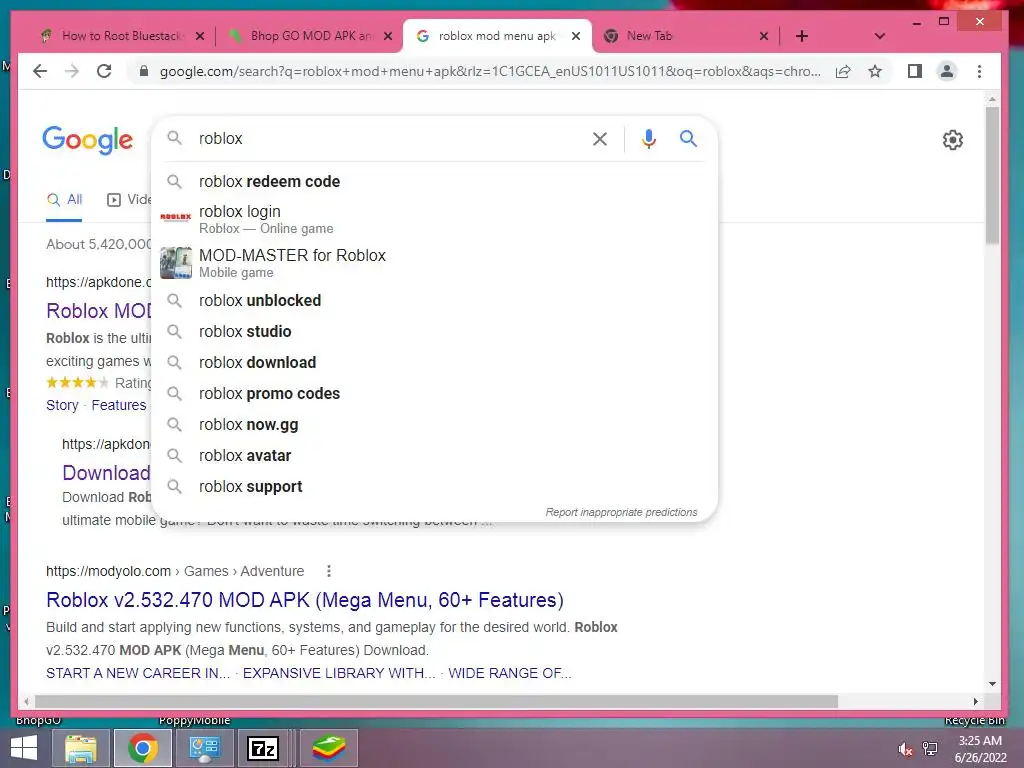Go to the Google logo homepage

click(x=88, y=140)
